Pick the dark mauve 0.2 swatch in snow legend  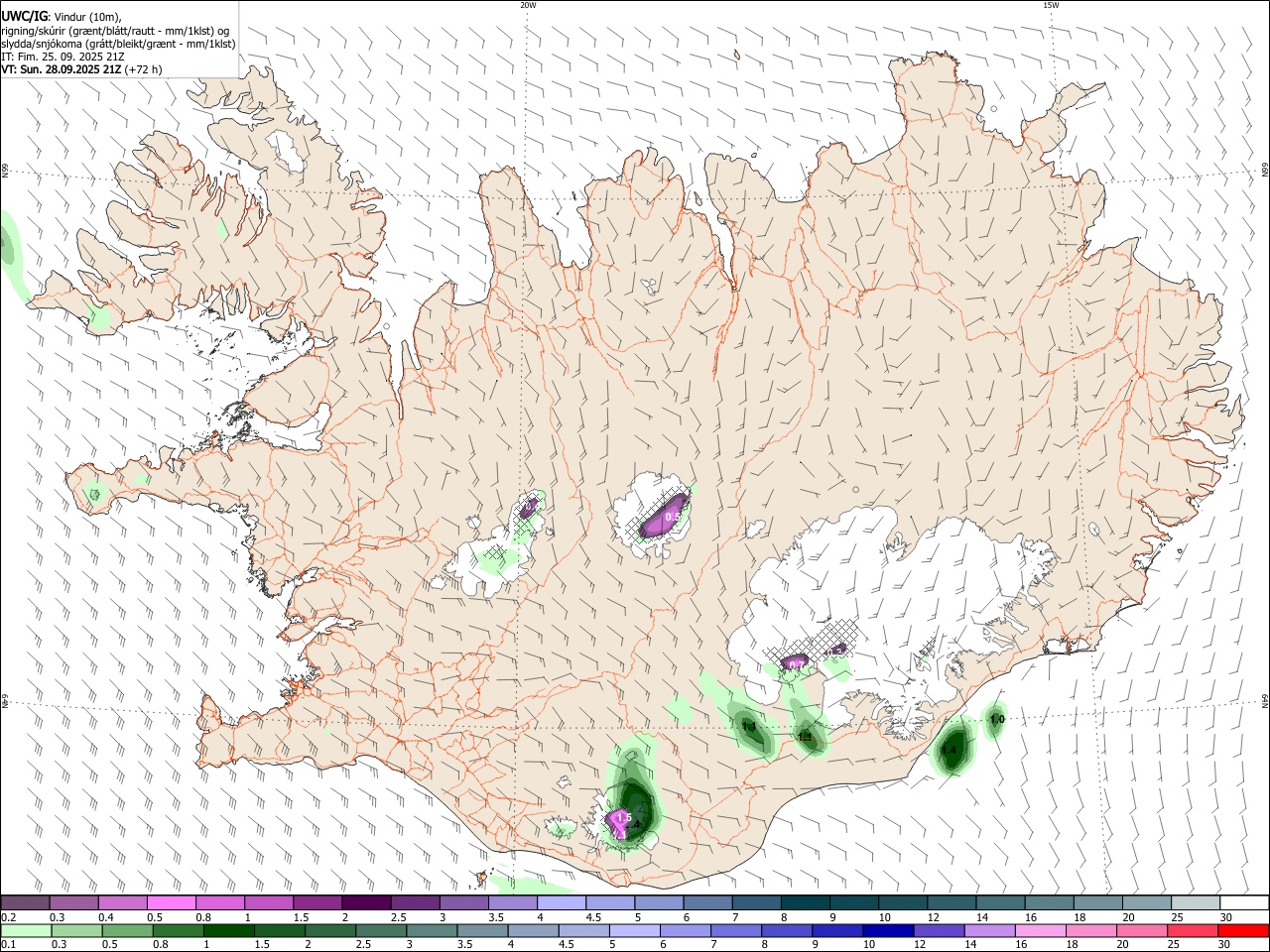26,902
